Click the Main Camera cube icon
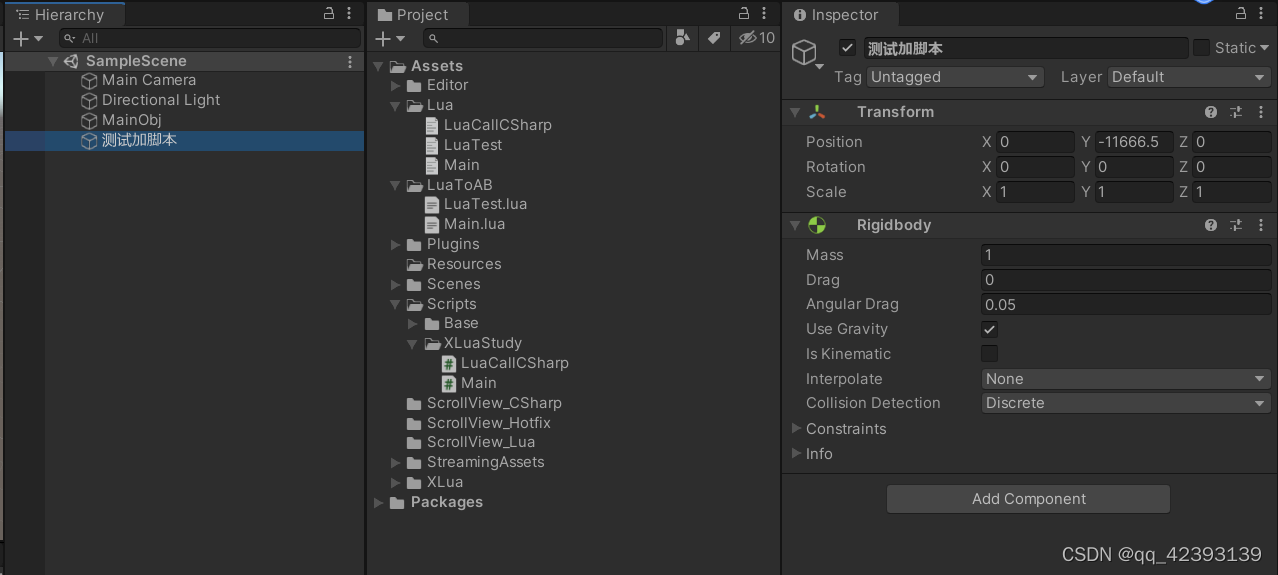Screen dimensions: 1278x575 point(89,80)
